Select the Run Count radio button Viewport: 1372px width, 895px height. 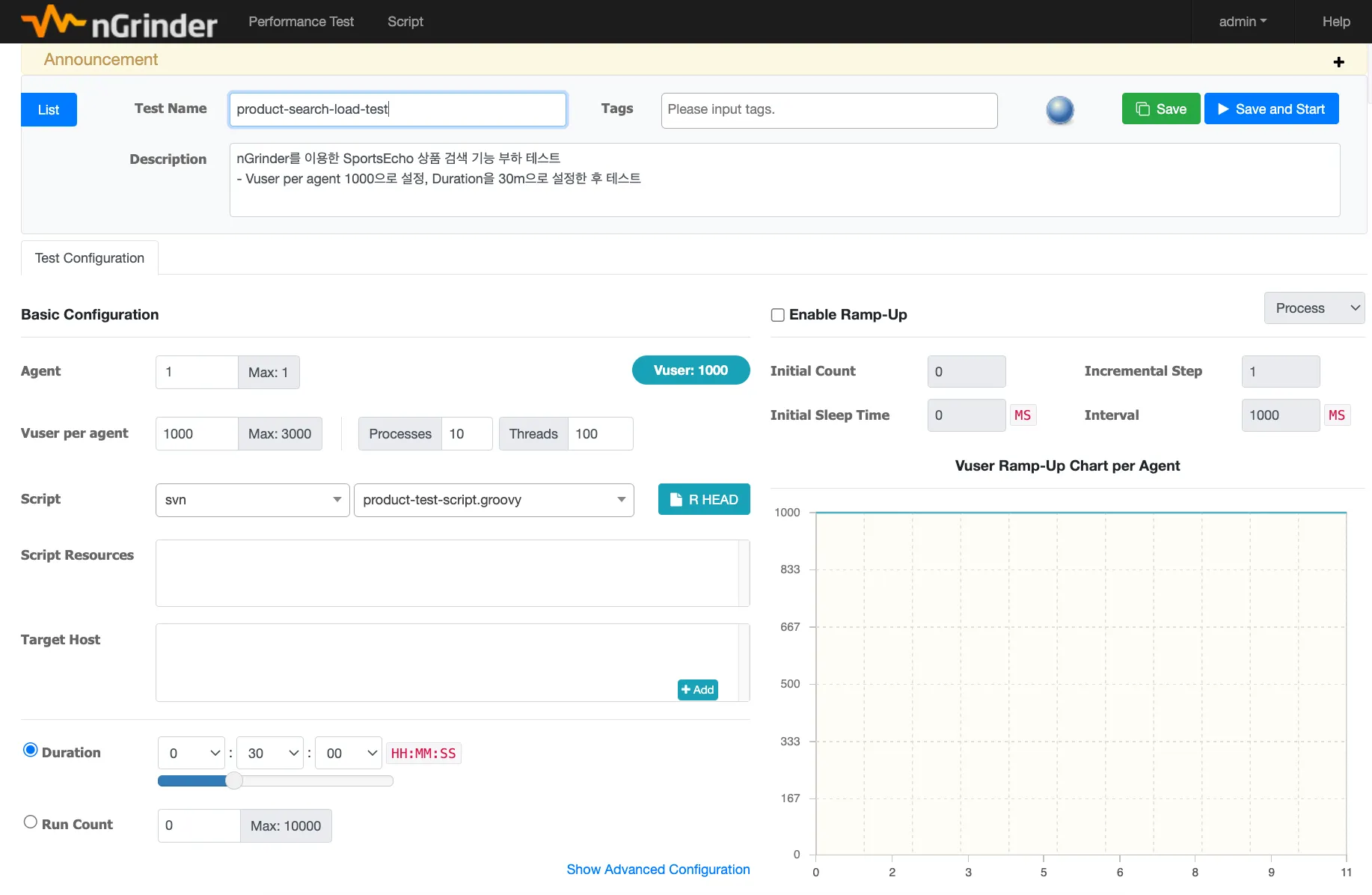(x=31, y=822)
